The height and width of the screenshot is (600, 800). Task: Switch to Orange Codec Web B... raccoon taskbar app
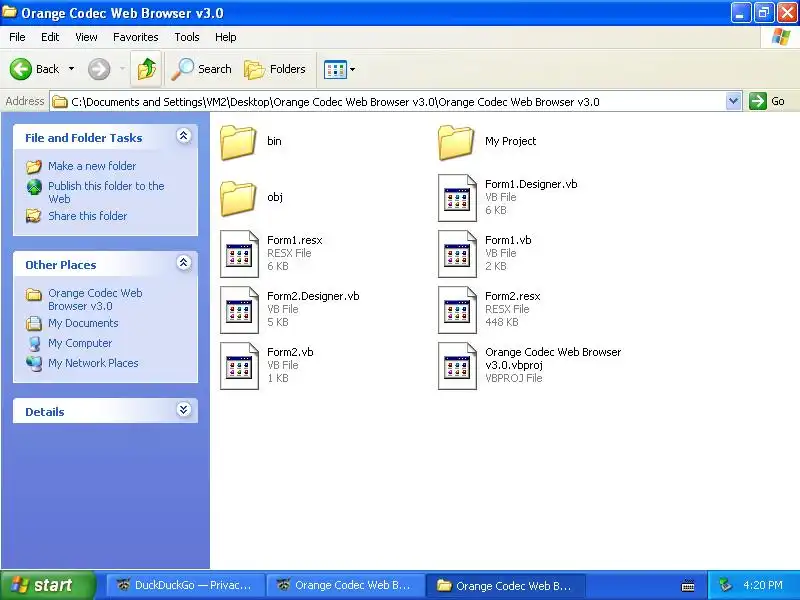[x=345, y=585]
